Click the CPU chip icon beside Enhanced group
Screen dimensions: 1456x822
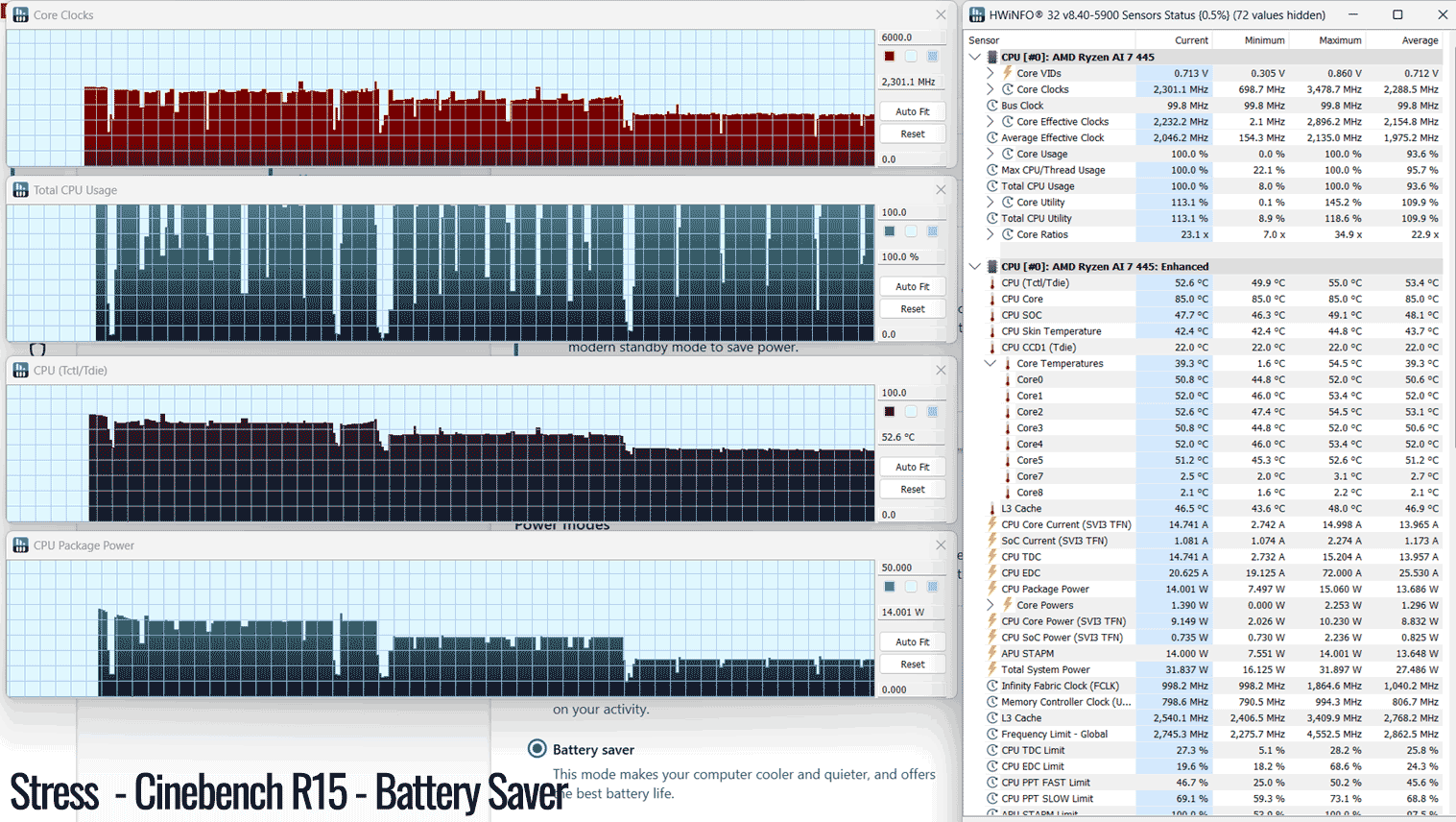point(992,267)
